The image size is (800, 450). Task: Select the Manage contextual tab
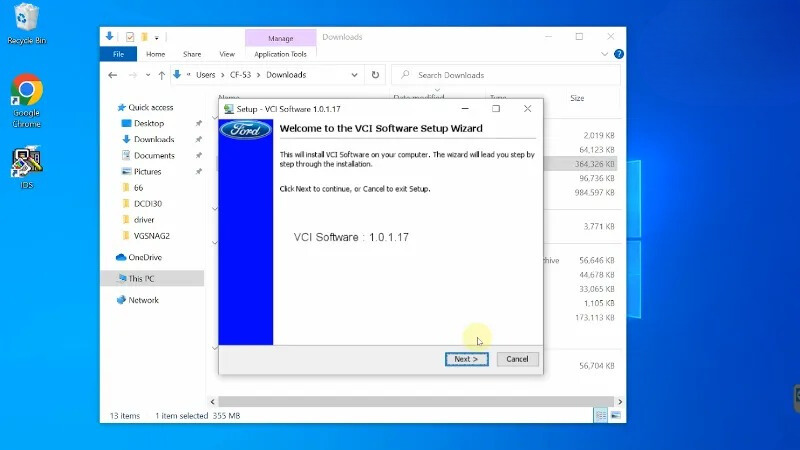281,38
